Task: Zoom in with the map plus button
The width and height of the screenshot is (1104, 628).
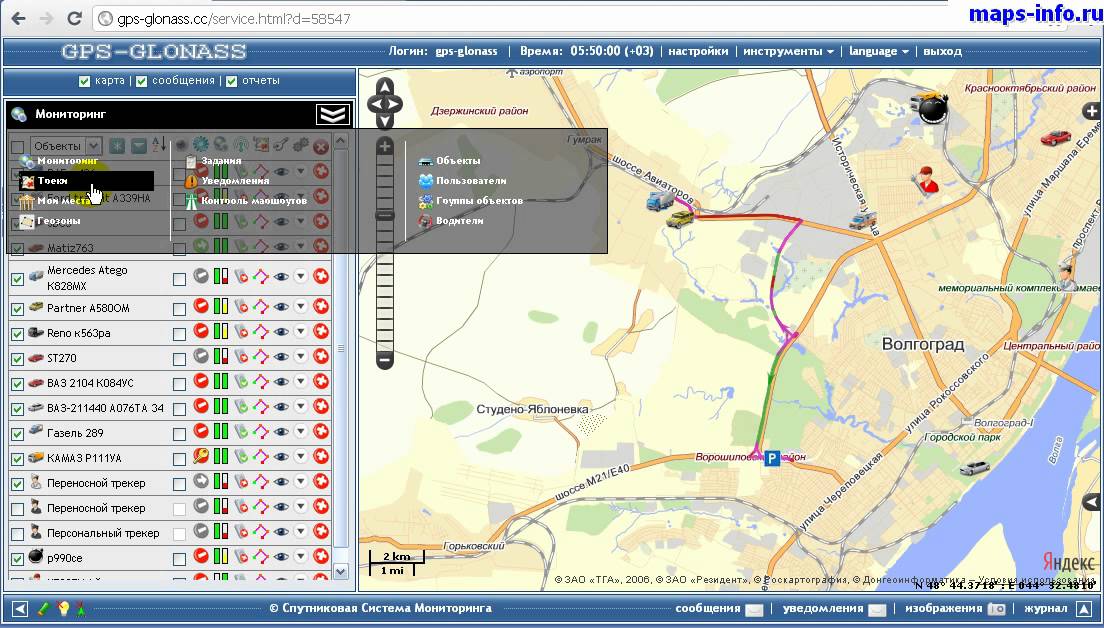Action: pos(384,146)
